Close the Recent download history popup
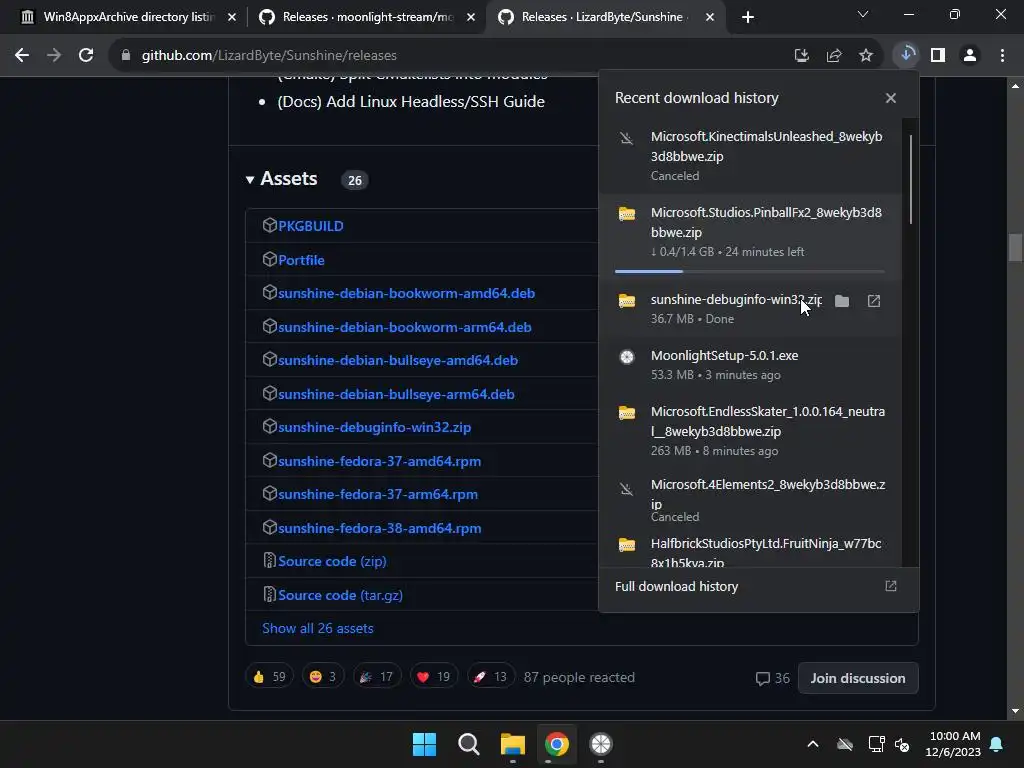The height and width of the screenshot is (768, 1024). [x=891, y=98]
